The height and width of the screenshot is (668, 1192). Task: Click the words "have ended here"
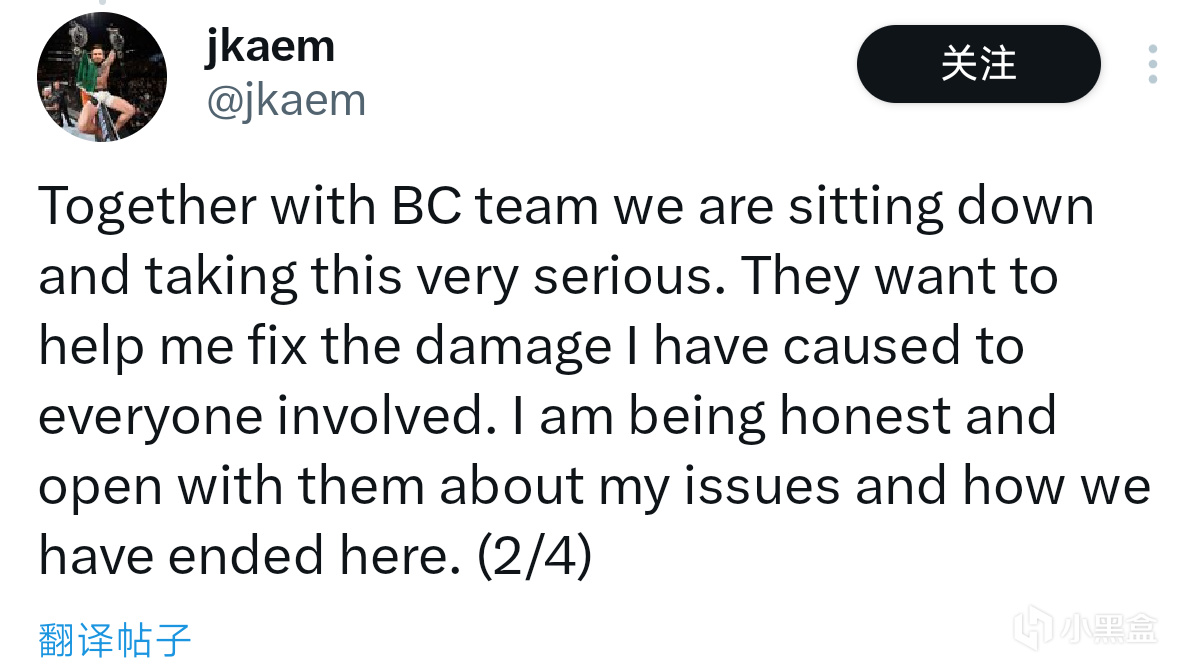[x=250, y=556]
